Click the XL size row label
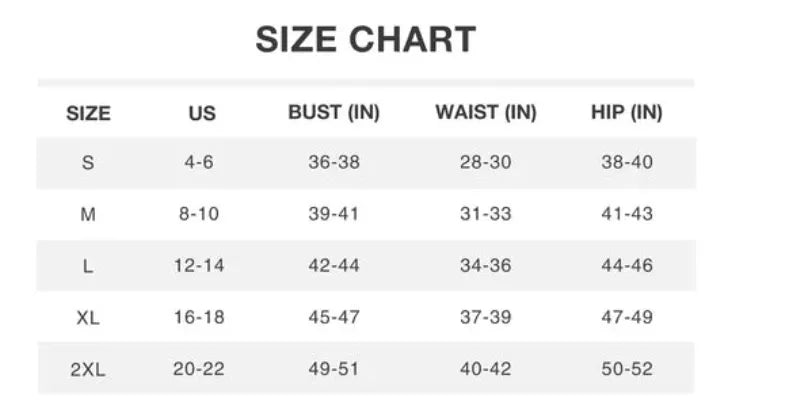The height and width of the screenshot is (407, 794). [x=88, y=318]
